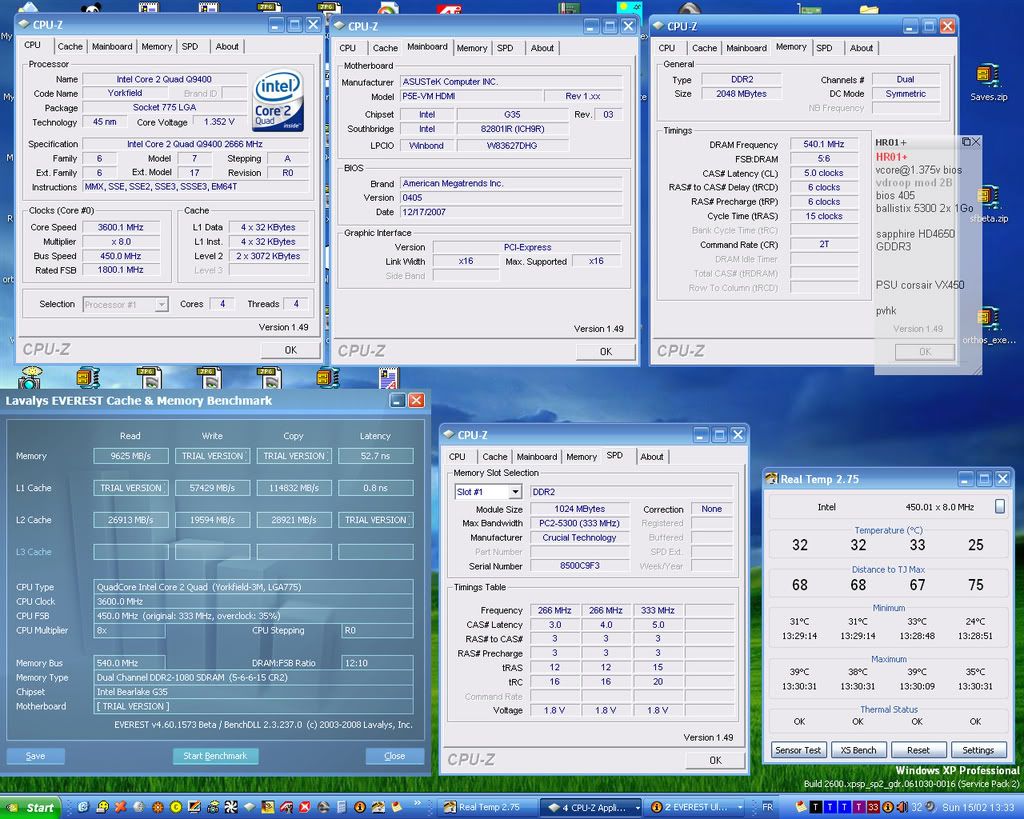Click the Save button in EVEREST benchmark

[36, 756]
